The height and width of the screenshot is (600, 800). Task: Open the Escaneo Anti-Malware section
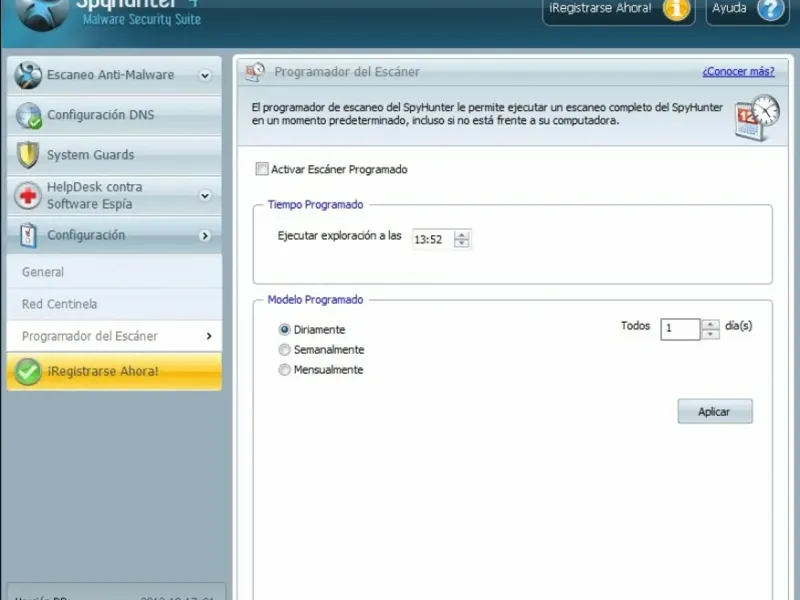[114, 75]
